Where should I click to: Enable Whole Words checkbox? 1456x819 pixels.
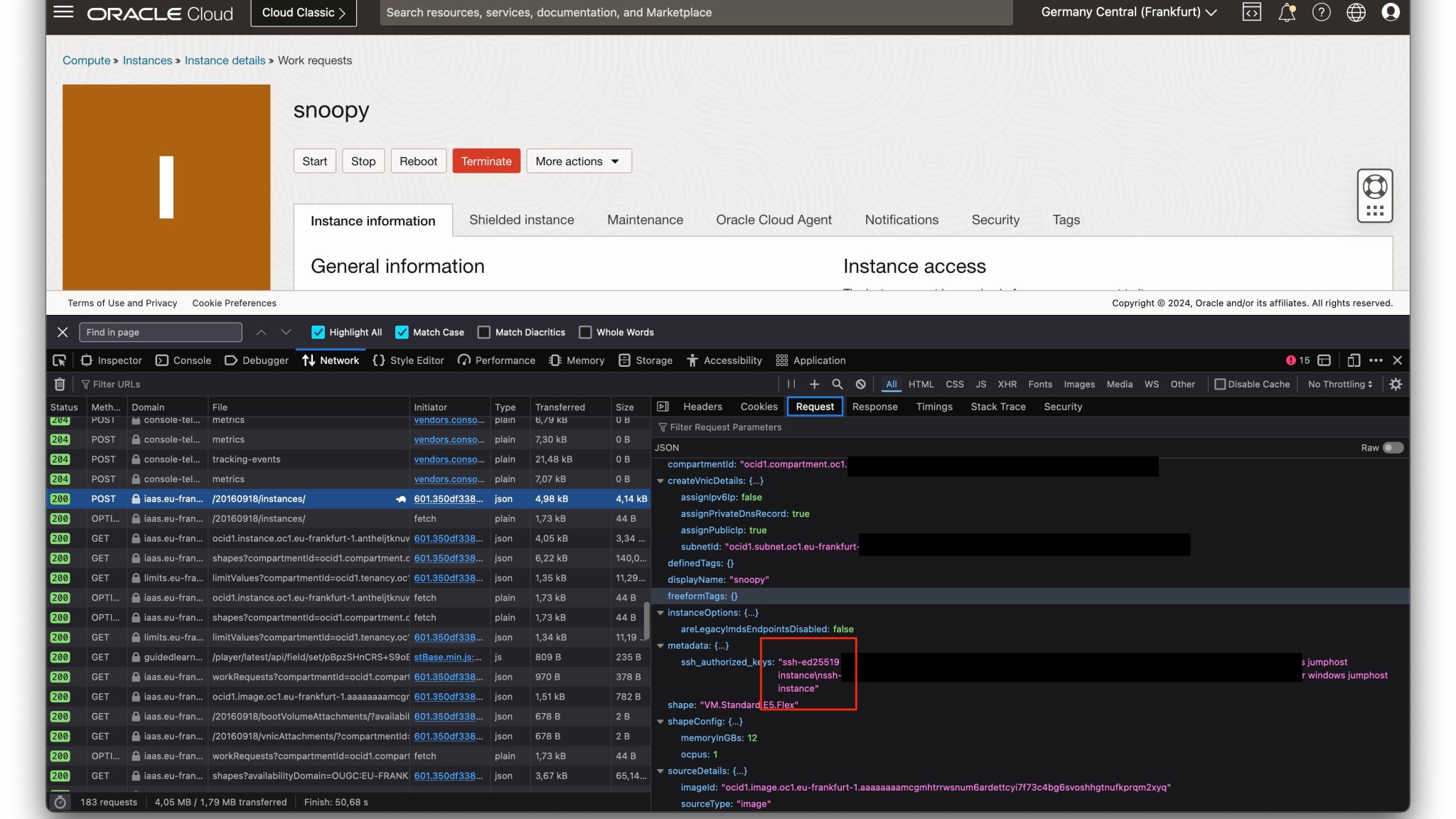(585, 332)
